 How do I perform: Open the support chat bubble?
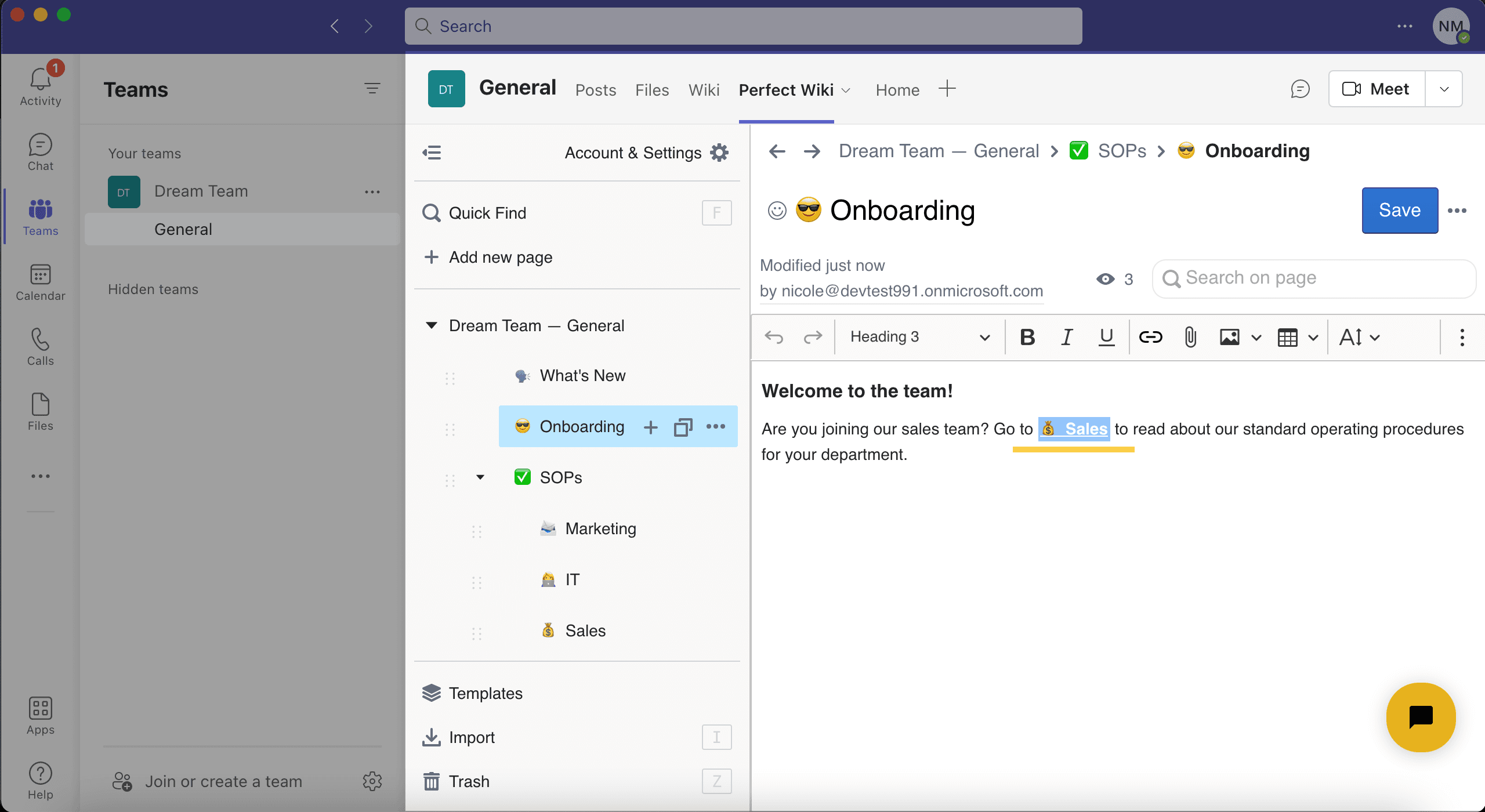(1421, 717)
